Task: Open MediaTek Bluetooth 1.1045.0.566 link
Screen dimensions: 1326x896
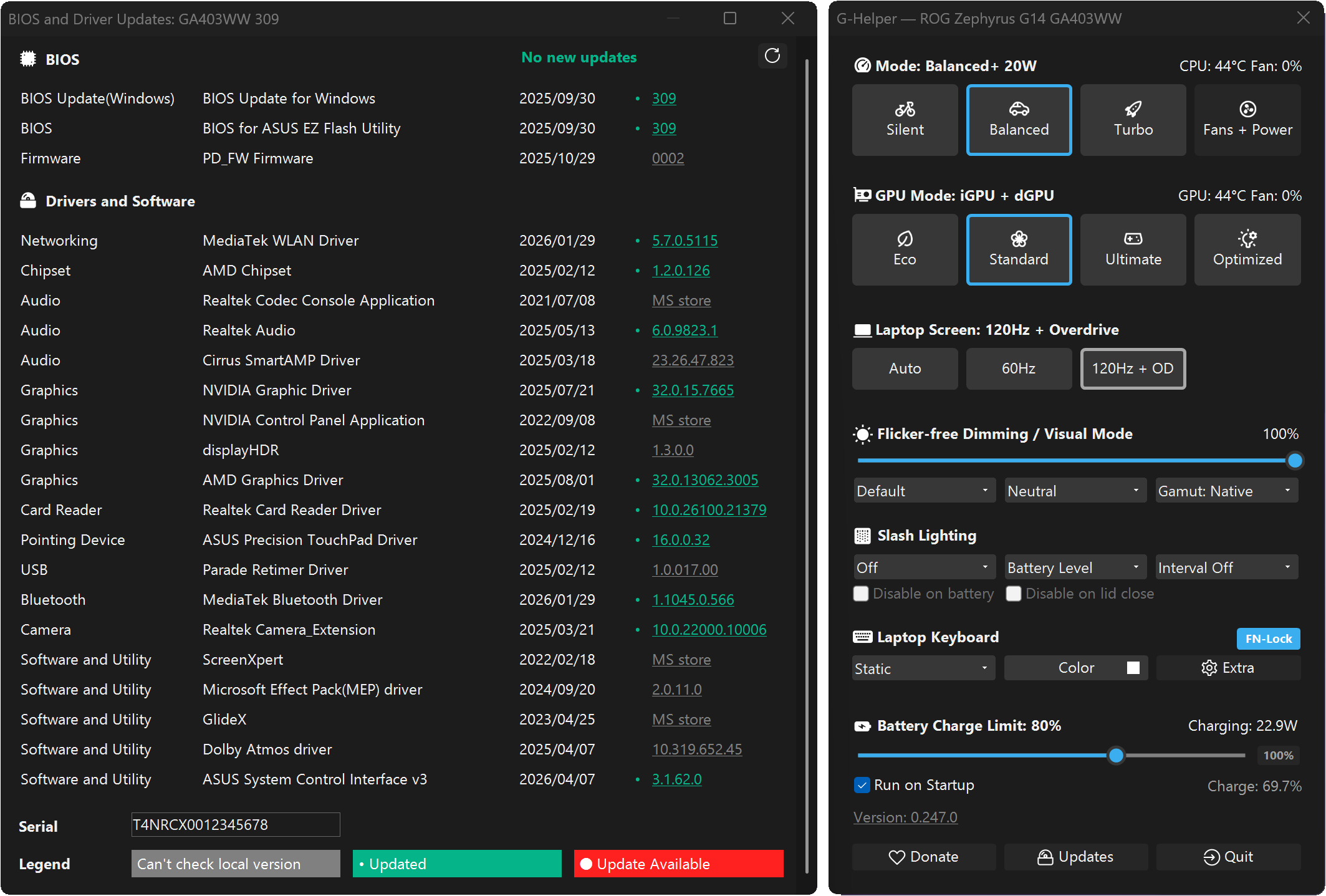Action: [693, 600]
